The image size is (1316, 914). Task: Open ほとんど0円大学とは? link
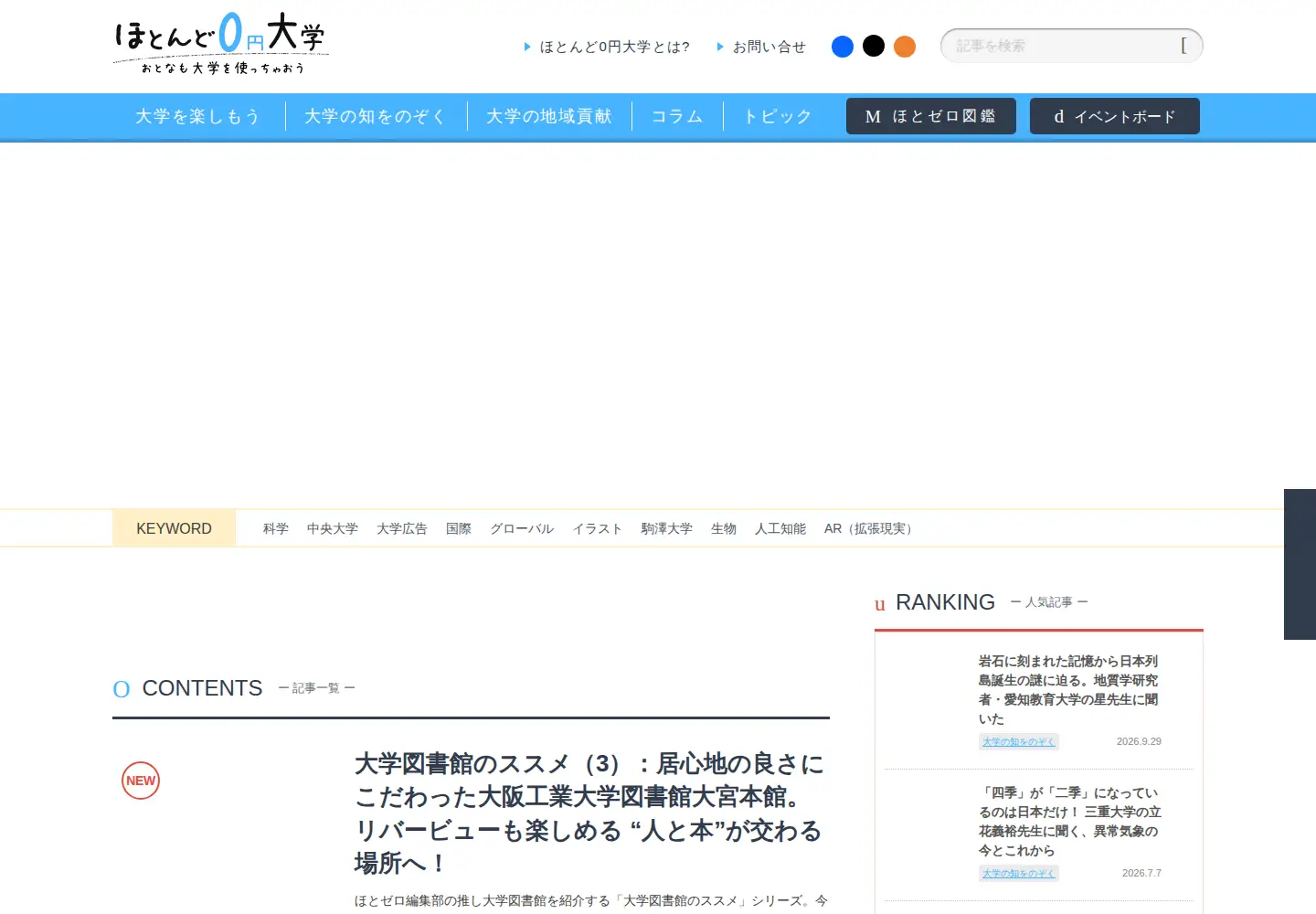[x=607, y=47]
